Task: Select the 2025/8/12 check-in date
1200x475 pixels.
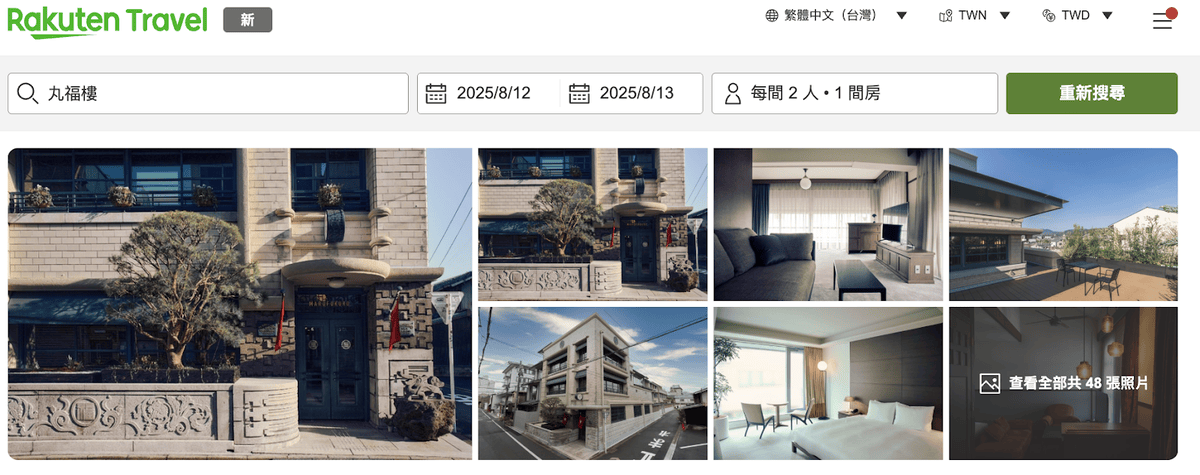Action: coord(494,93)
